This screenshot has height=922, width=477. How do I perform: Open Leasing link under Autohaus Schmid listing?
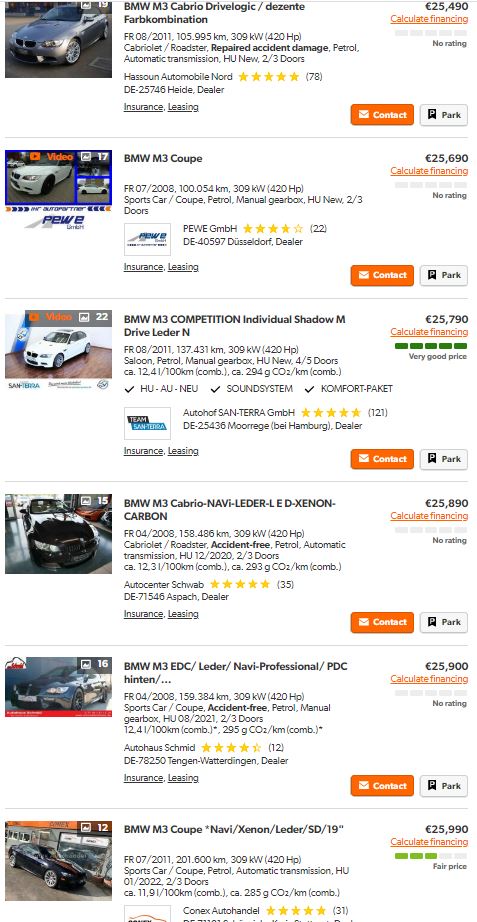pyautogui.click(x=183, y=778)
